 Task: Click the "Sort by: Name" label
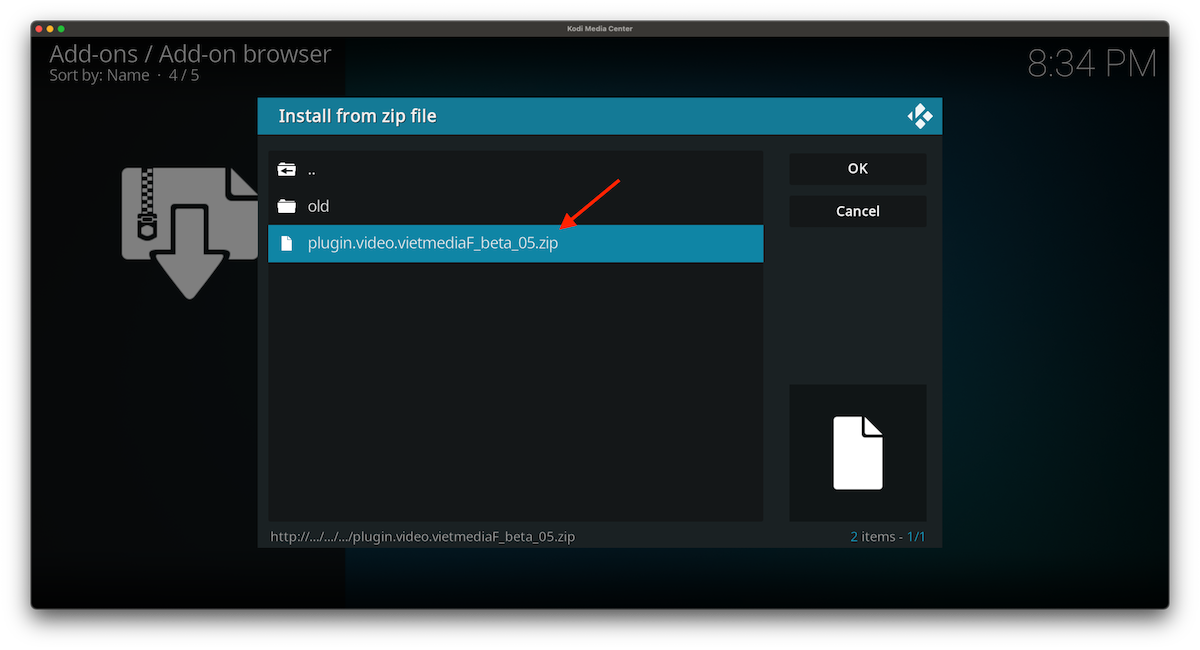pos(98,75)
